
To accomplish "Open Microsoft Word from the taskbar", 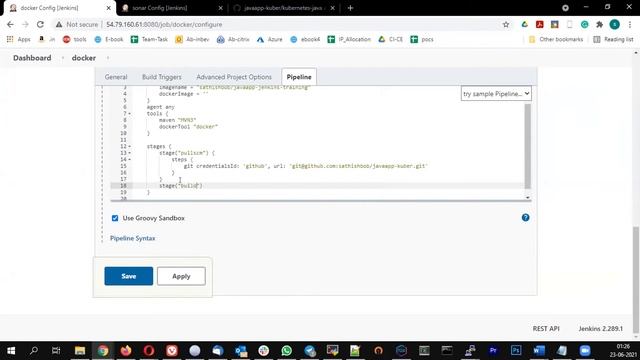I will coord(539,351).
